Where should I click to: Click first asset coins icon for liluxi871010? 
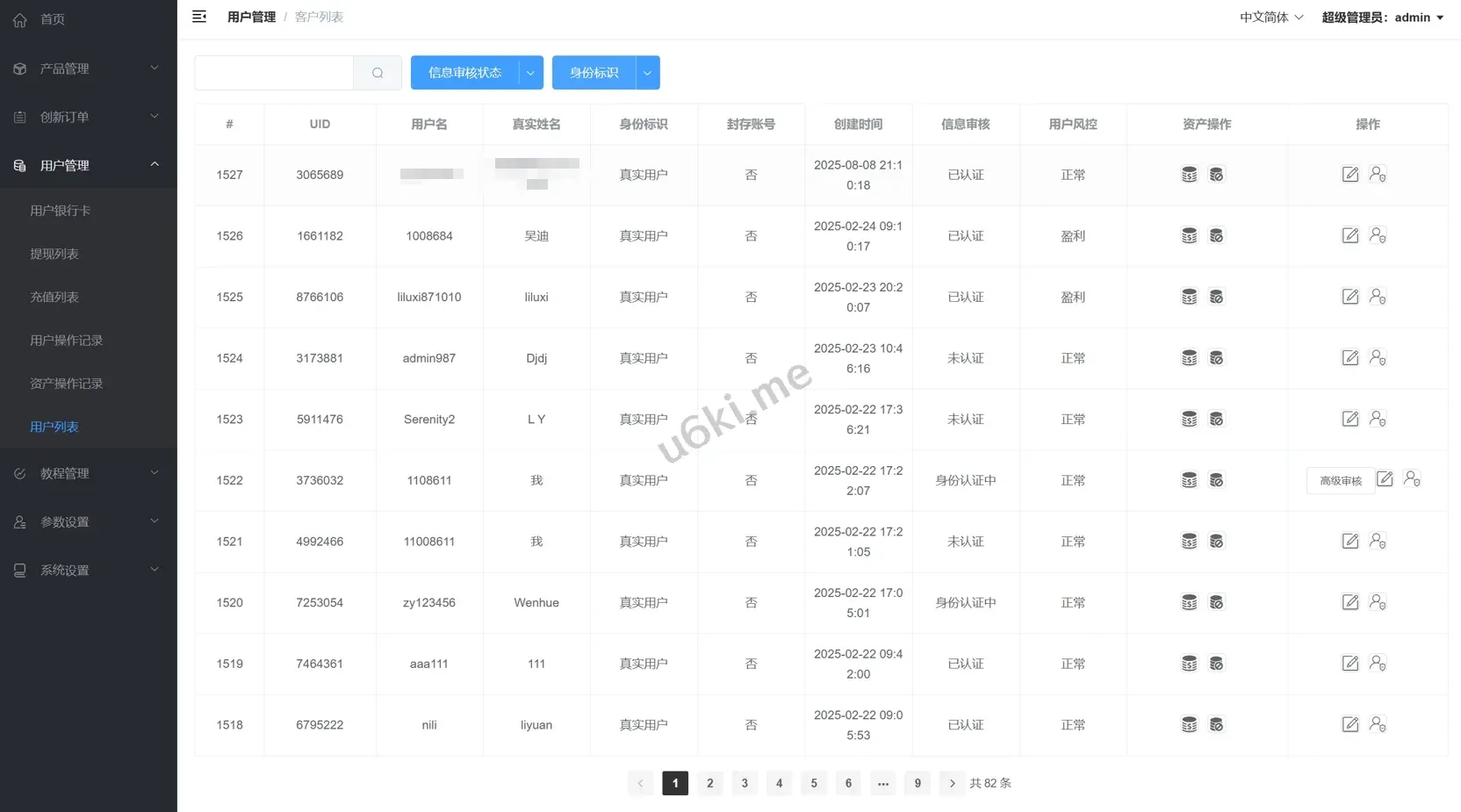coord(1189,297)
